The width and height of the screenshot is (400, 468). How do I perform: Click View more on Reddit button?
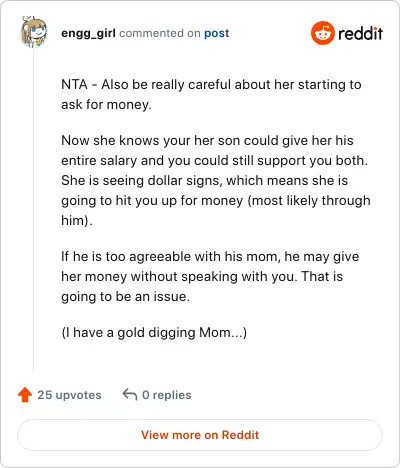click(200, 435)
